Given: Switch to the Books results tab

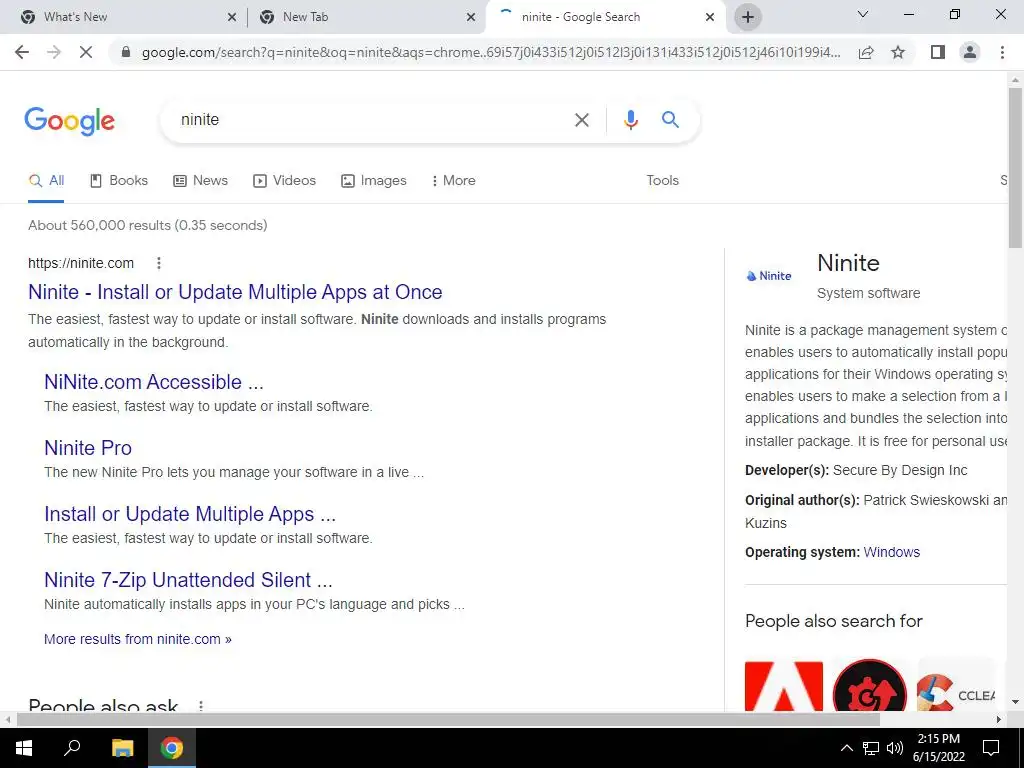Looking at the screenshot, I should (119, 181).
